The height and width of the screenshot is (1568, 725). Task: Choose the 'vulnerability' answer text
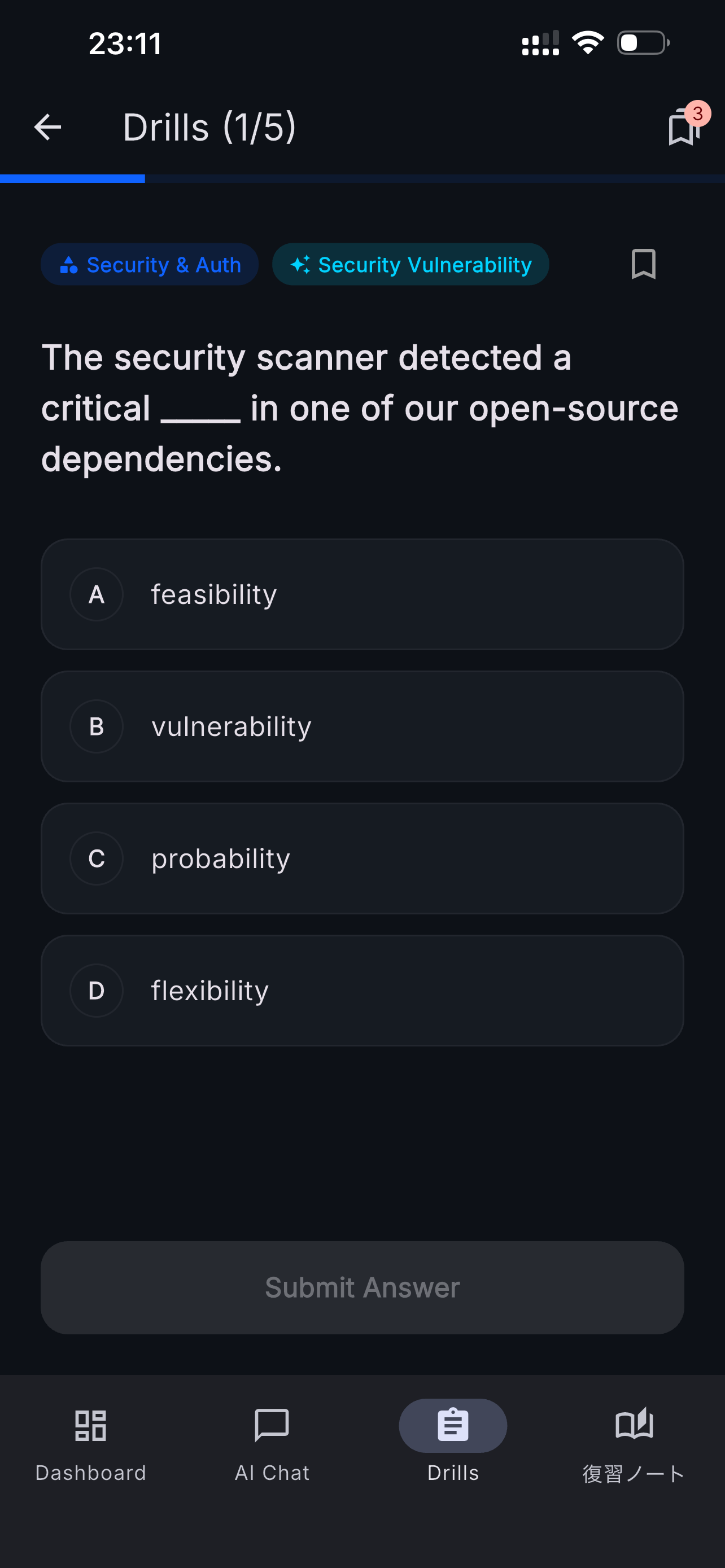[x=232, y=726]
